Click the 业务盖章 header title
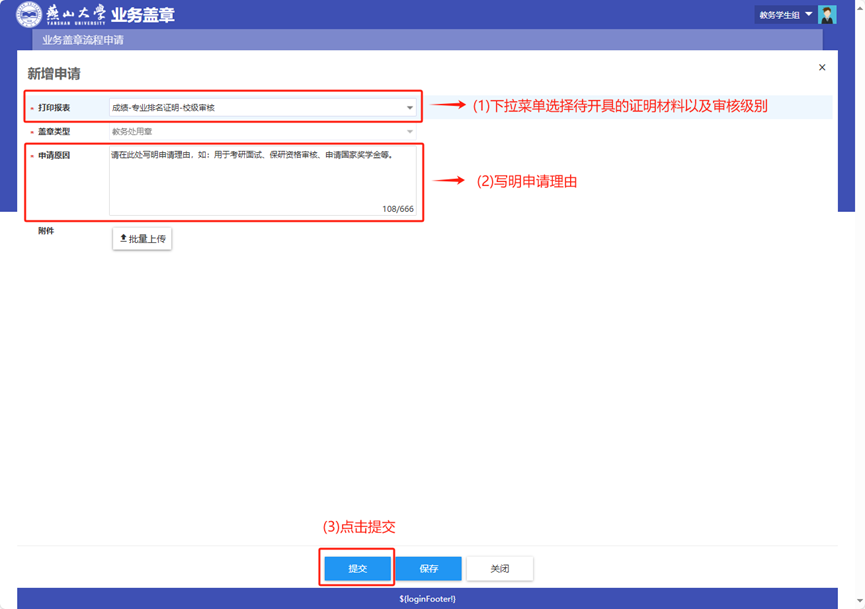Screen dimensions: 865x609 [142, 15]
